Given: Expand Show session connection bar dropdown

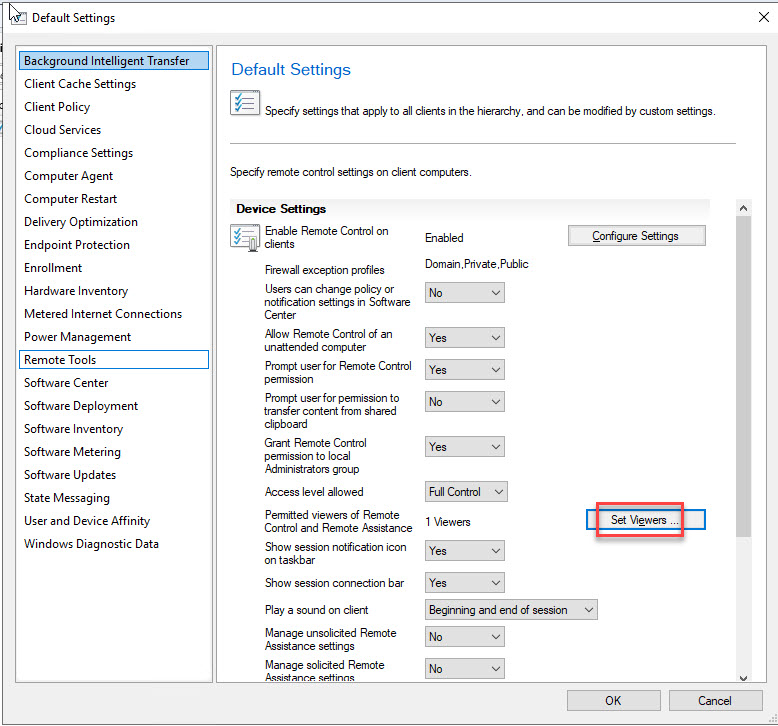Looking at the screenshot, I should [x=465, y=583].
